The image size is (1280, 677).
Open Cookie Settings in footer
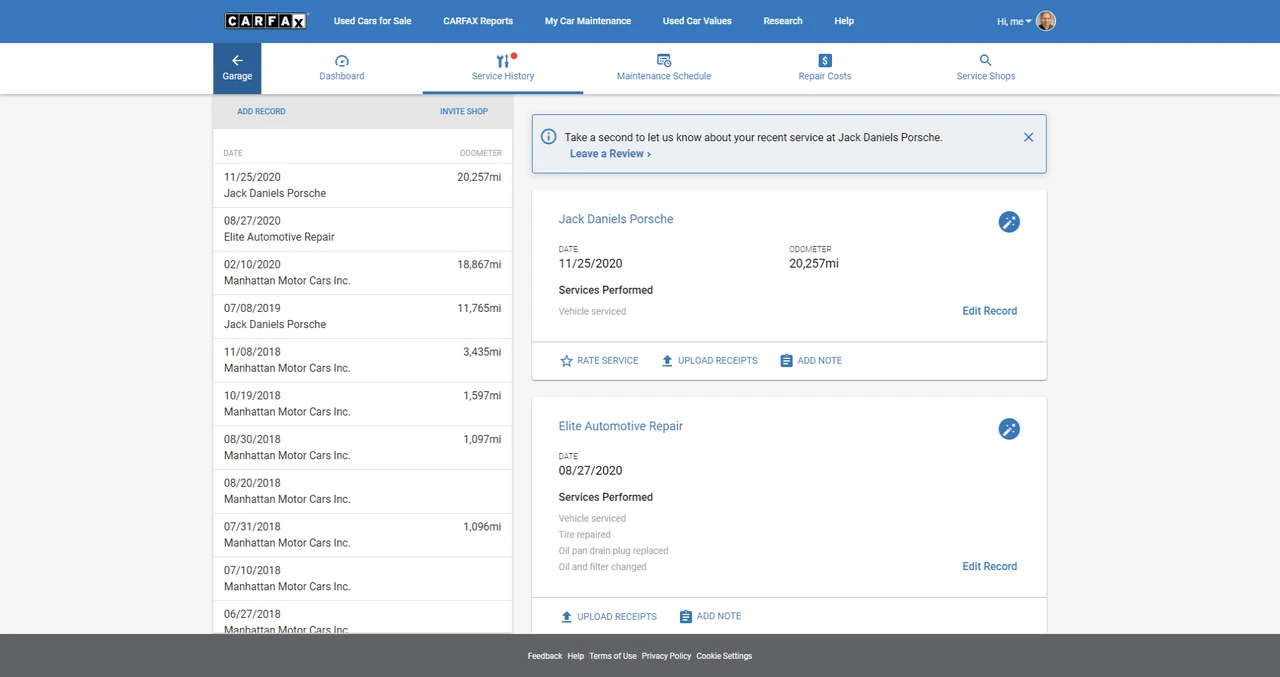pos(724,656)
